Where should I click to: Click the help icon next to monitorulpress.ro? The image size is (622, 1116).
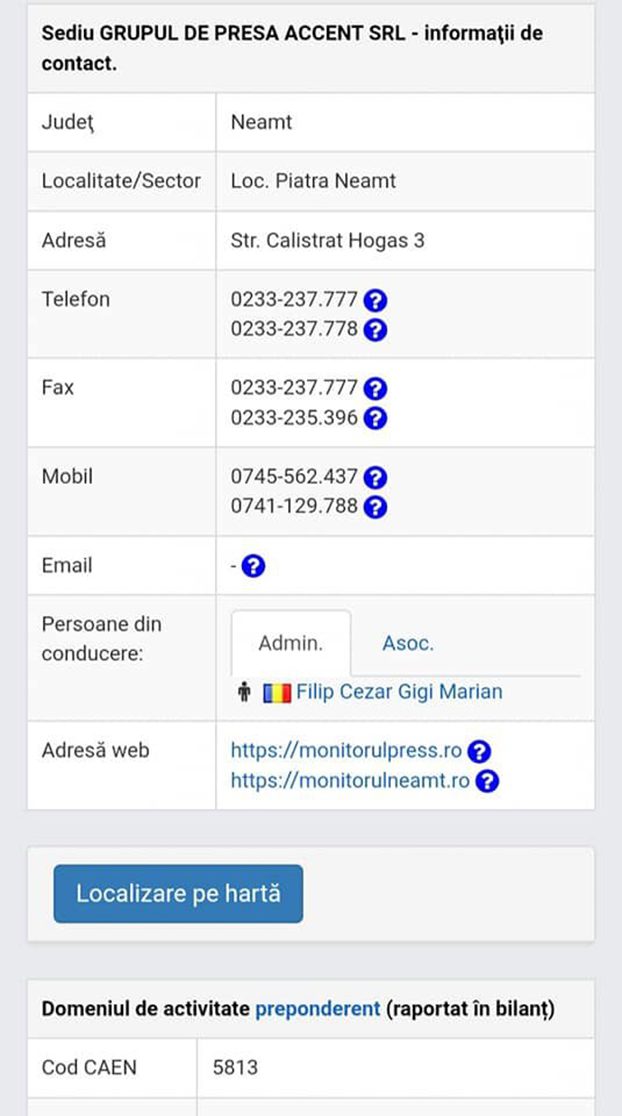479,751
